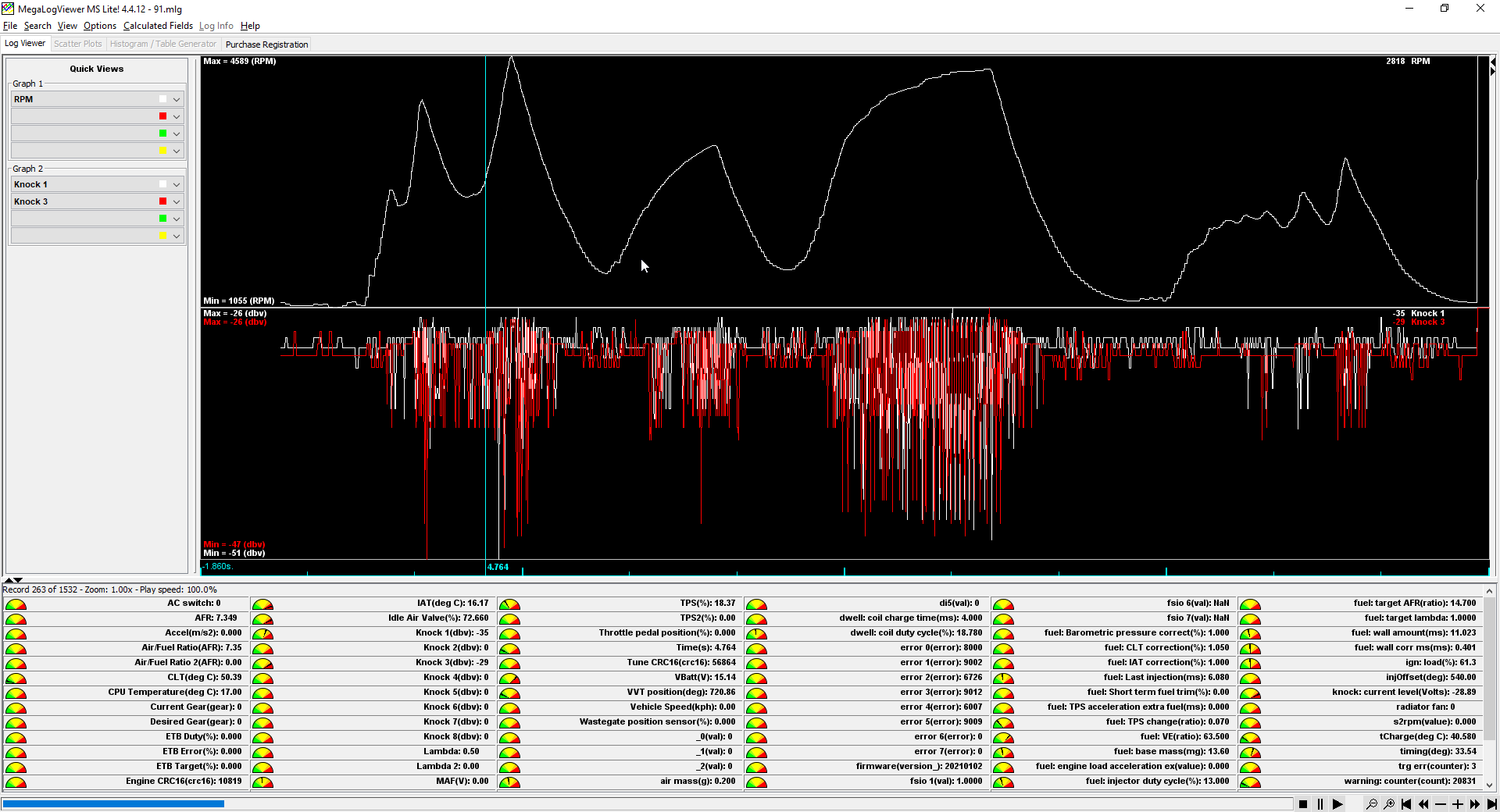Click the zoom out magnifier icon
The width and height of the screenshot is (1500, 812).
(x=1371, y=804)
